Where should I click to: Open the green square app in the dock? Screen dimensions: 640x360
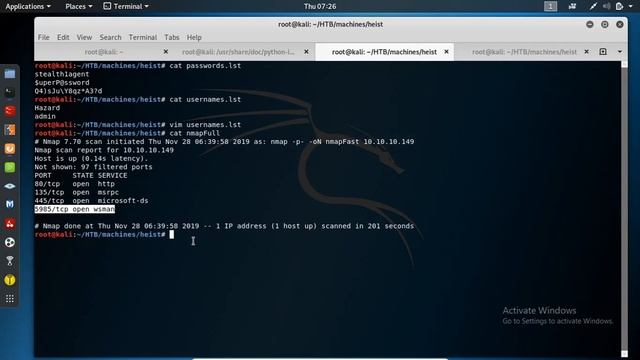click(x=10, y=167)
